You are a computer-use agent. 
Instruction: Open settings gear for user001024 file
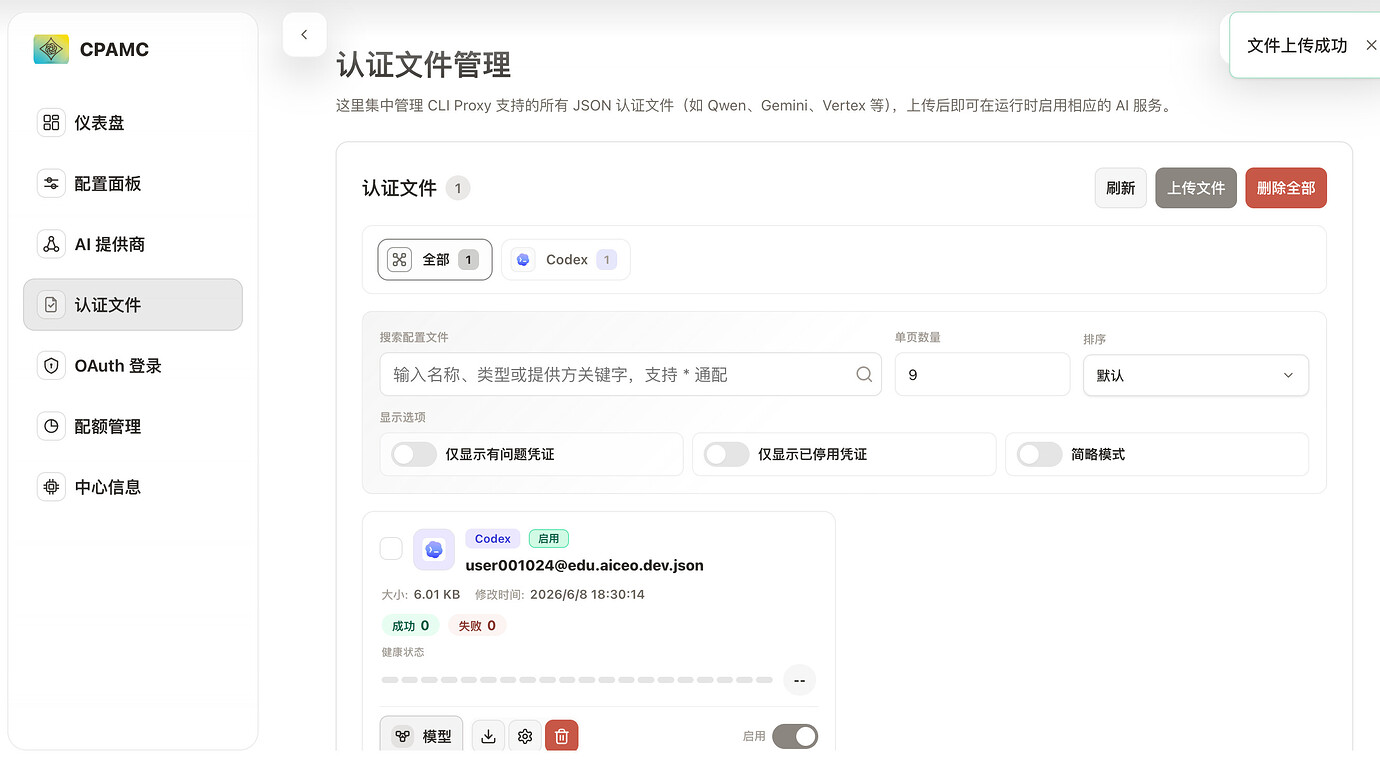click(x=525, y=737)
